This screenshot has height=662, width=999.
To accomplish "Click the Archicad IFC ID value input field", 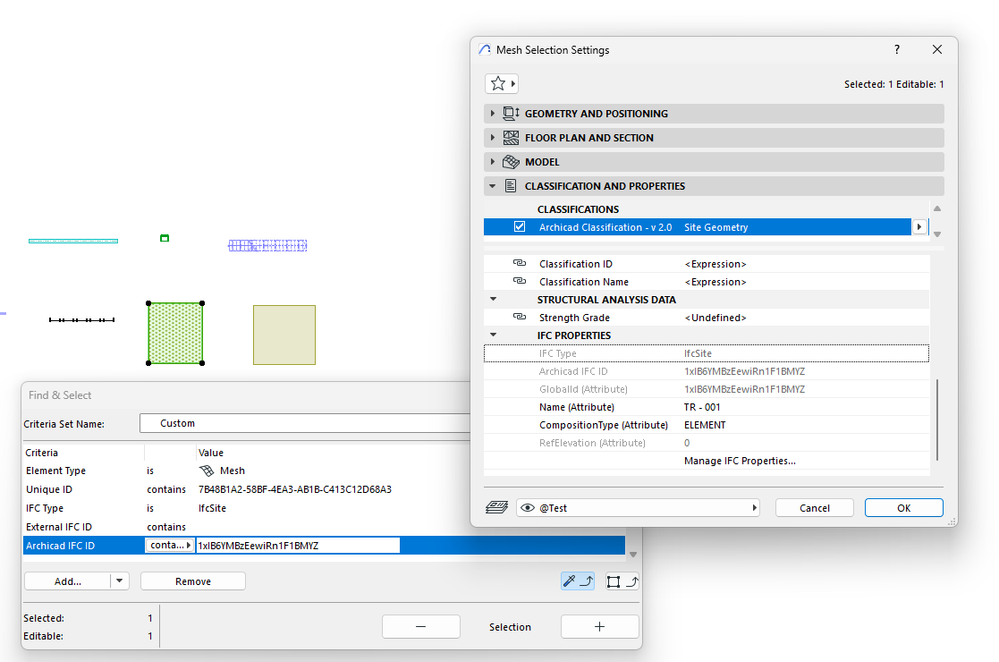I will click(298, 545).
